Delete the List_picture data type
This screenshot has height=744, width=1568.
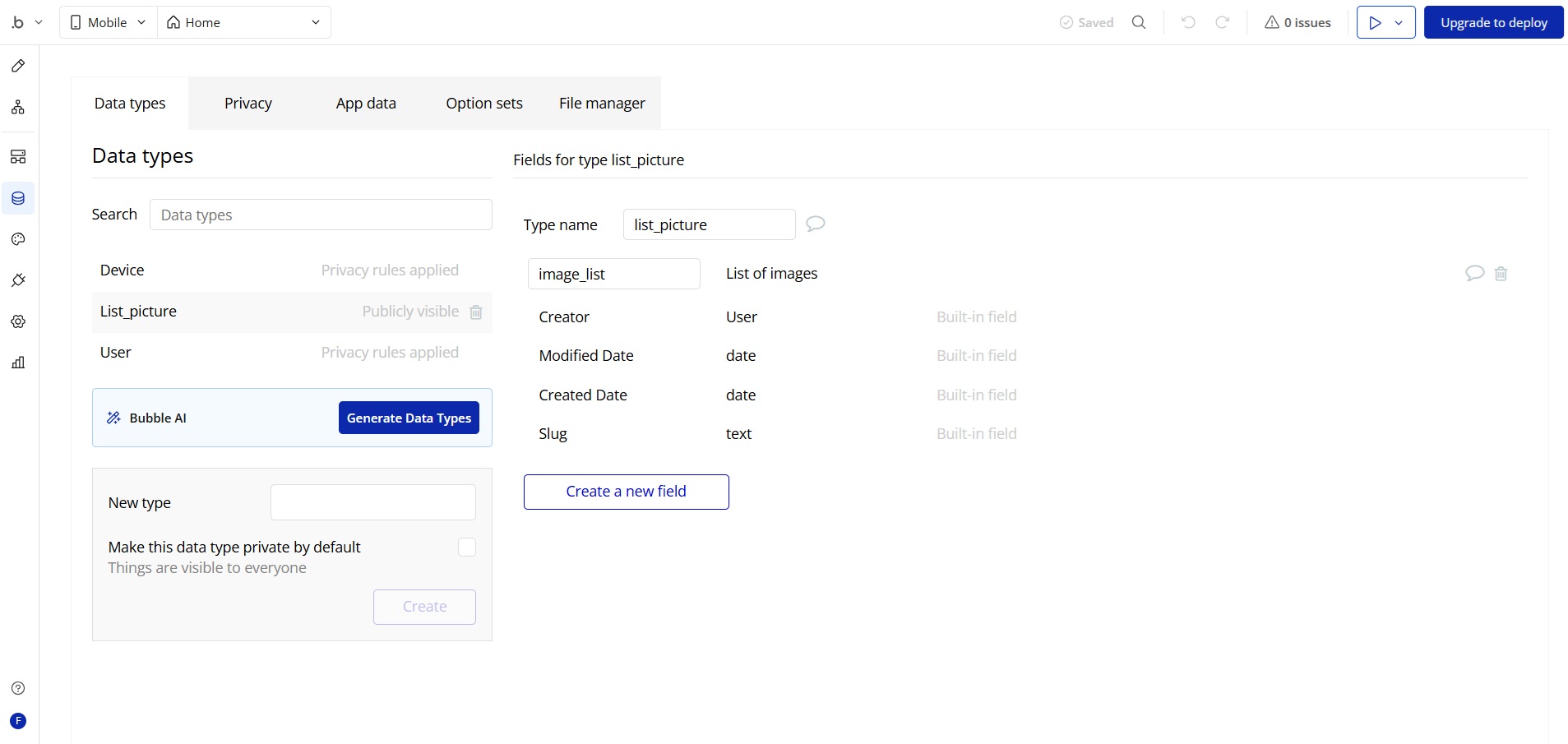(476, 312)
